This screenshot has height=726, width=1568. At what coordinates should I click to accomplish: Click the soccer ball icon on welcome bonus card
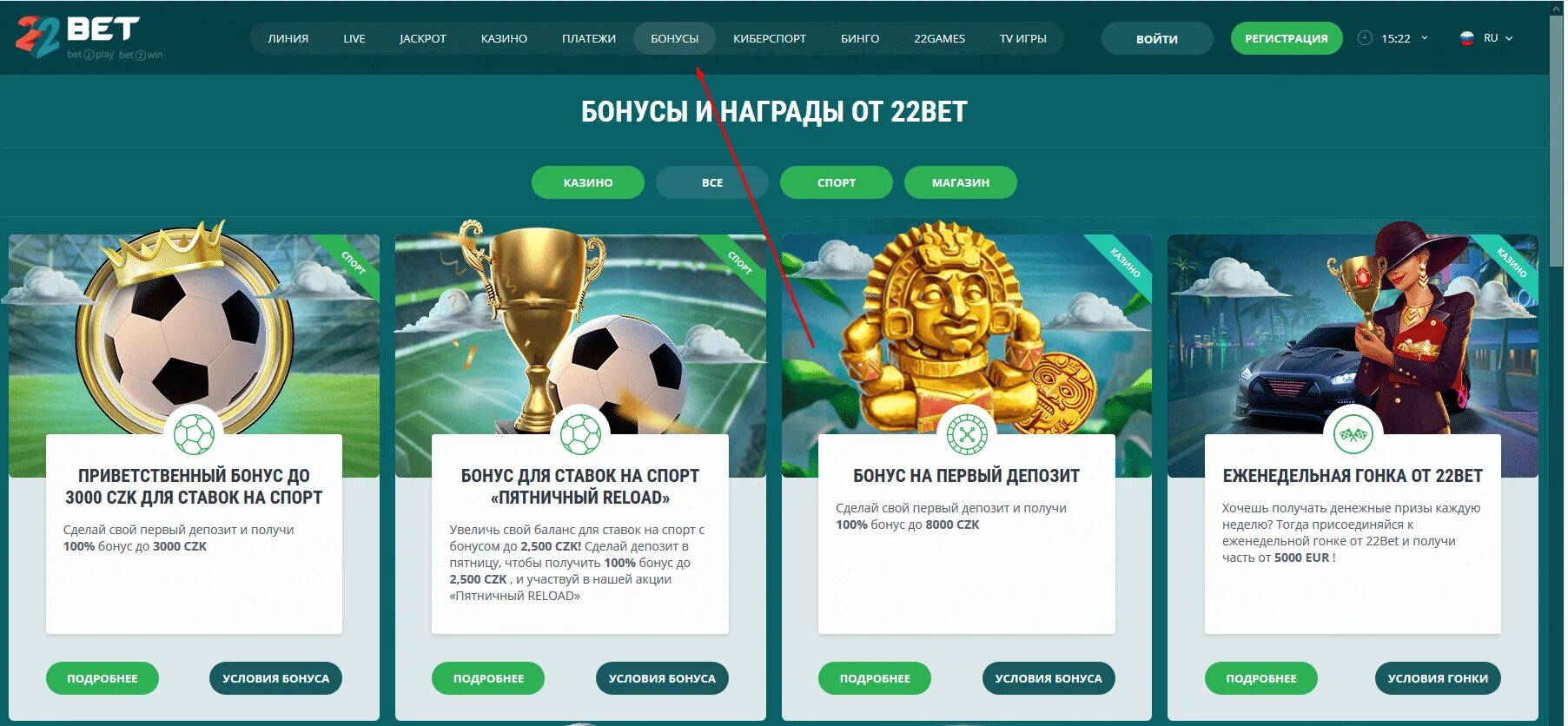point(194,434)
